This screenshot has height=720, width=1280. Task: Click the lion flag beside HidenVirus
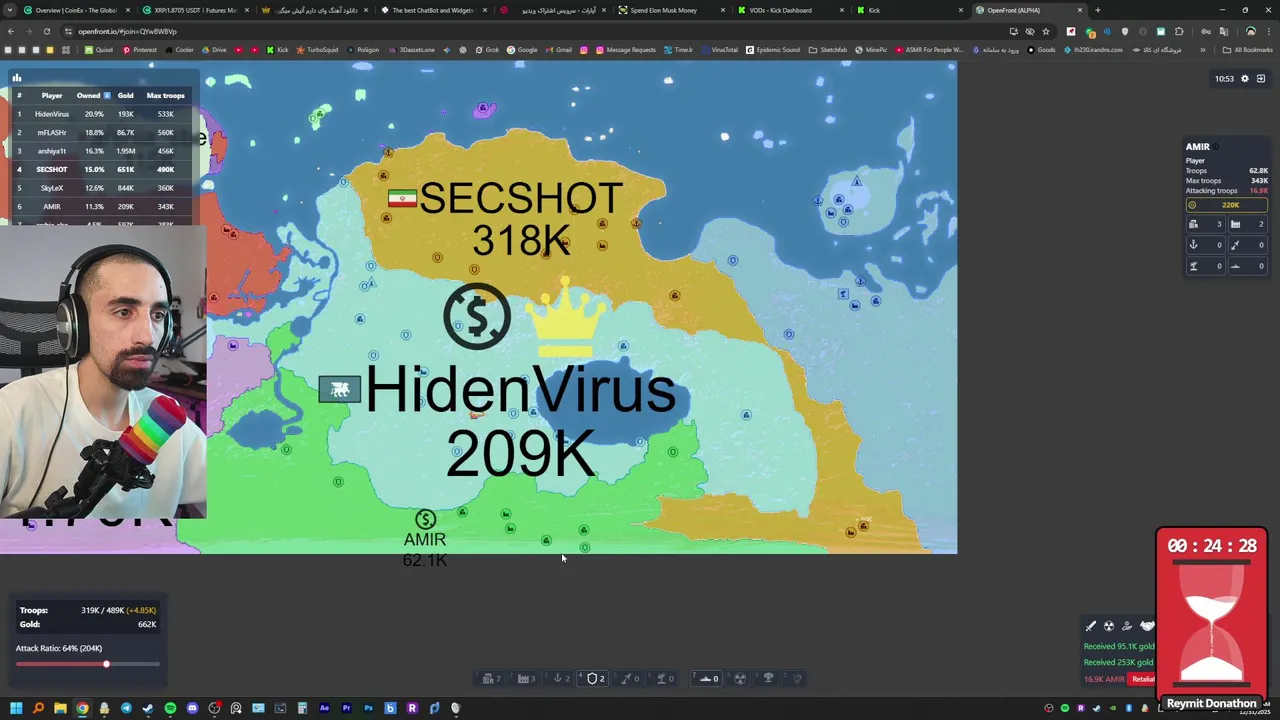[x=339, y=390]
